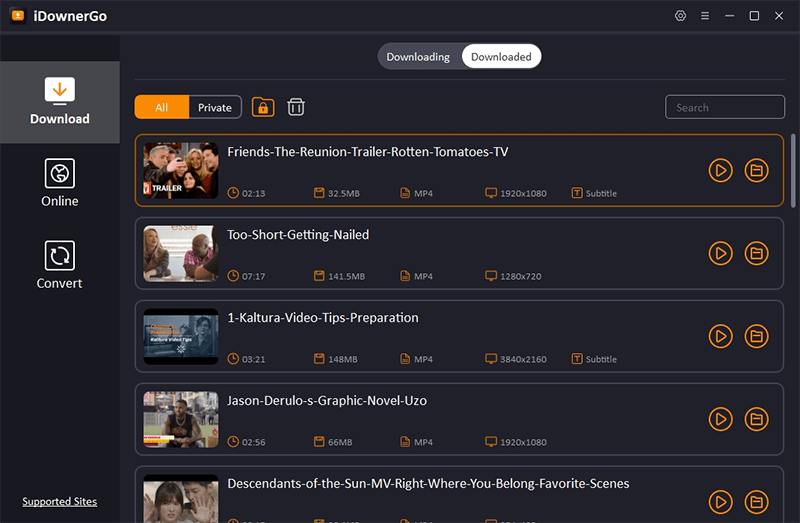Play the Too-Short-Getting-Nailed video

[x=720, y=253]
